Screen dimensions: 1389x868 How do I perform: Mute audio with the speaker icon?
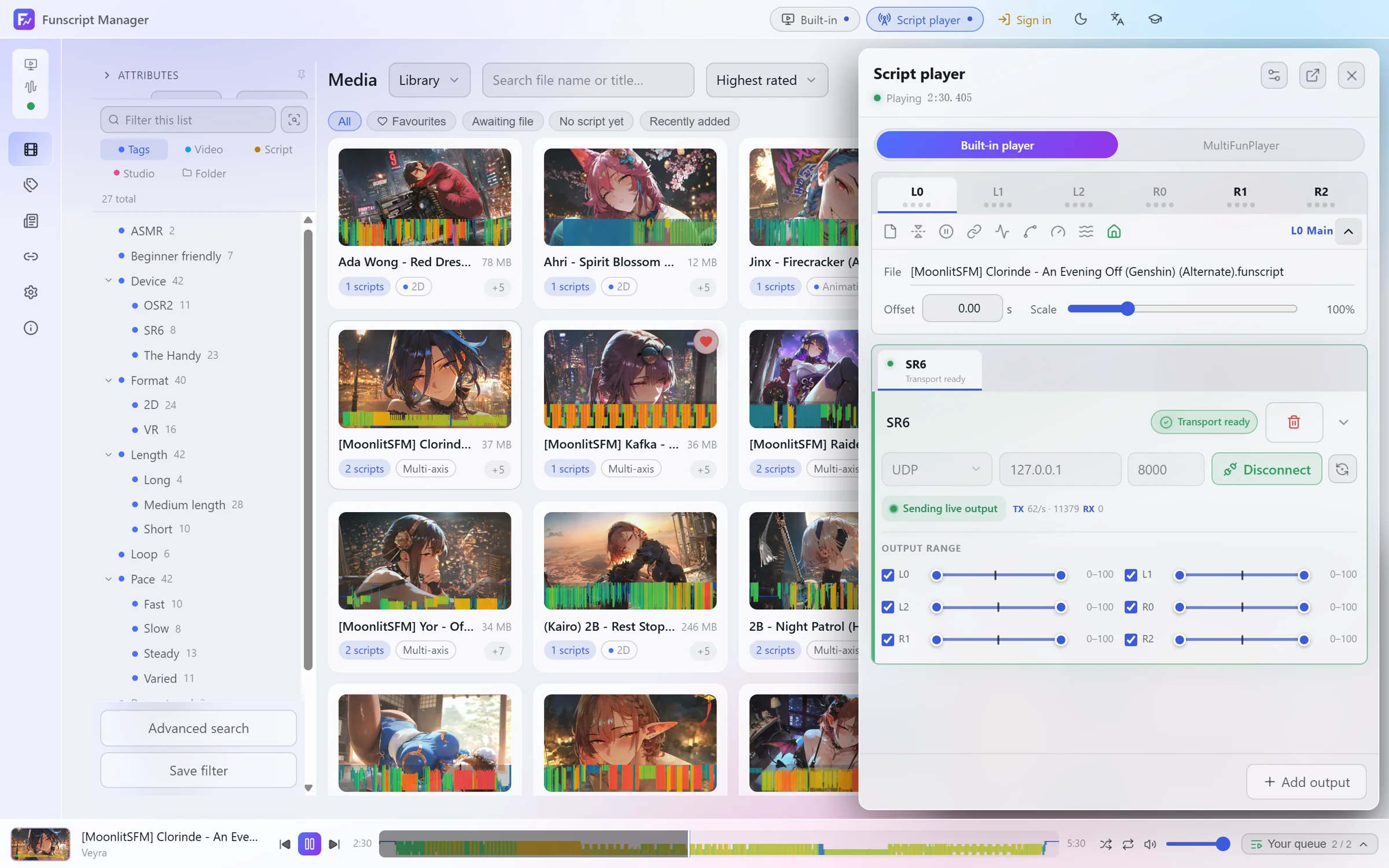click(1150, 844)
